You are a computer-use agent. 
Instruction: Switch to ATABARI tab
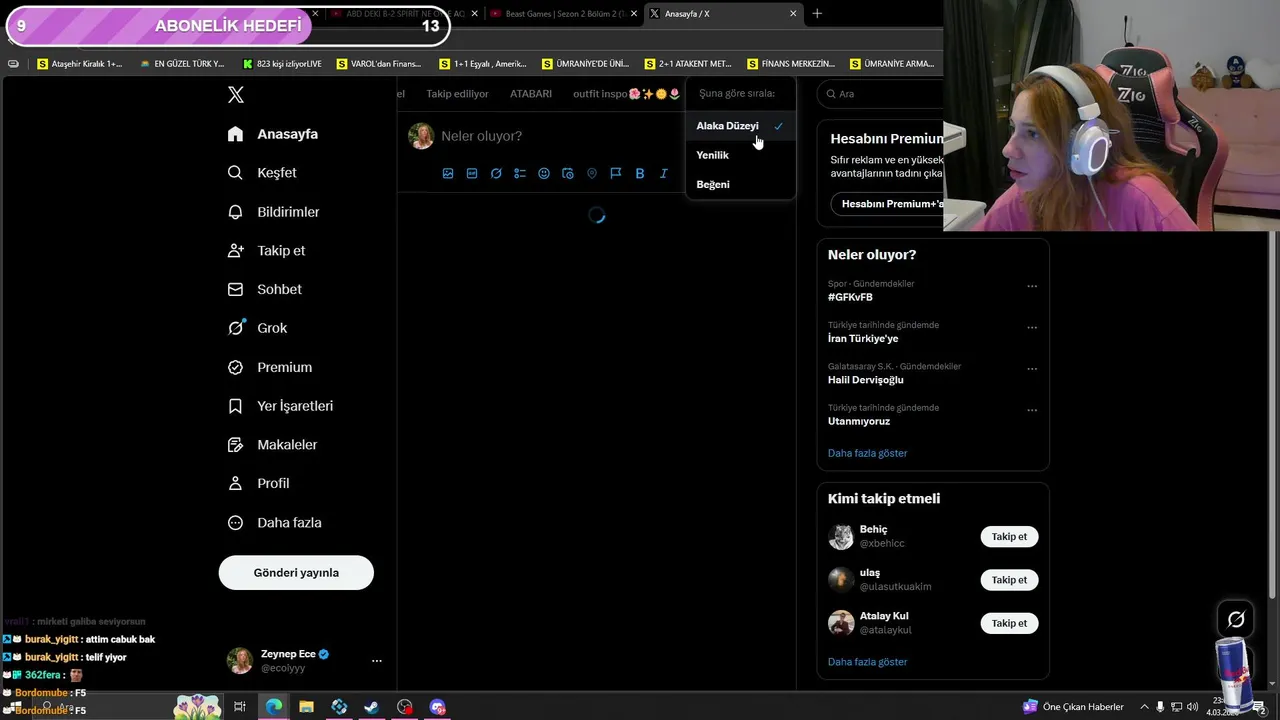(531, 94)
